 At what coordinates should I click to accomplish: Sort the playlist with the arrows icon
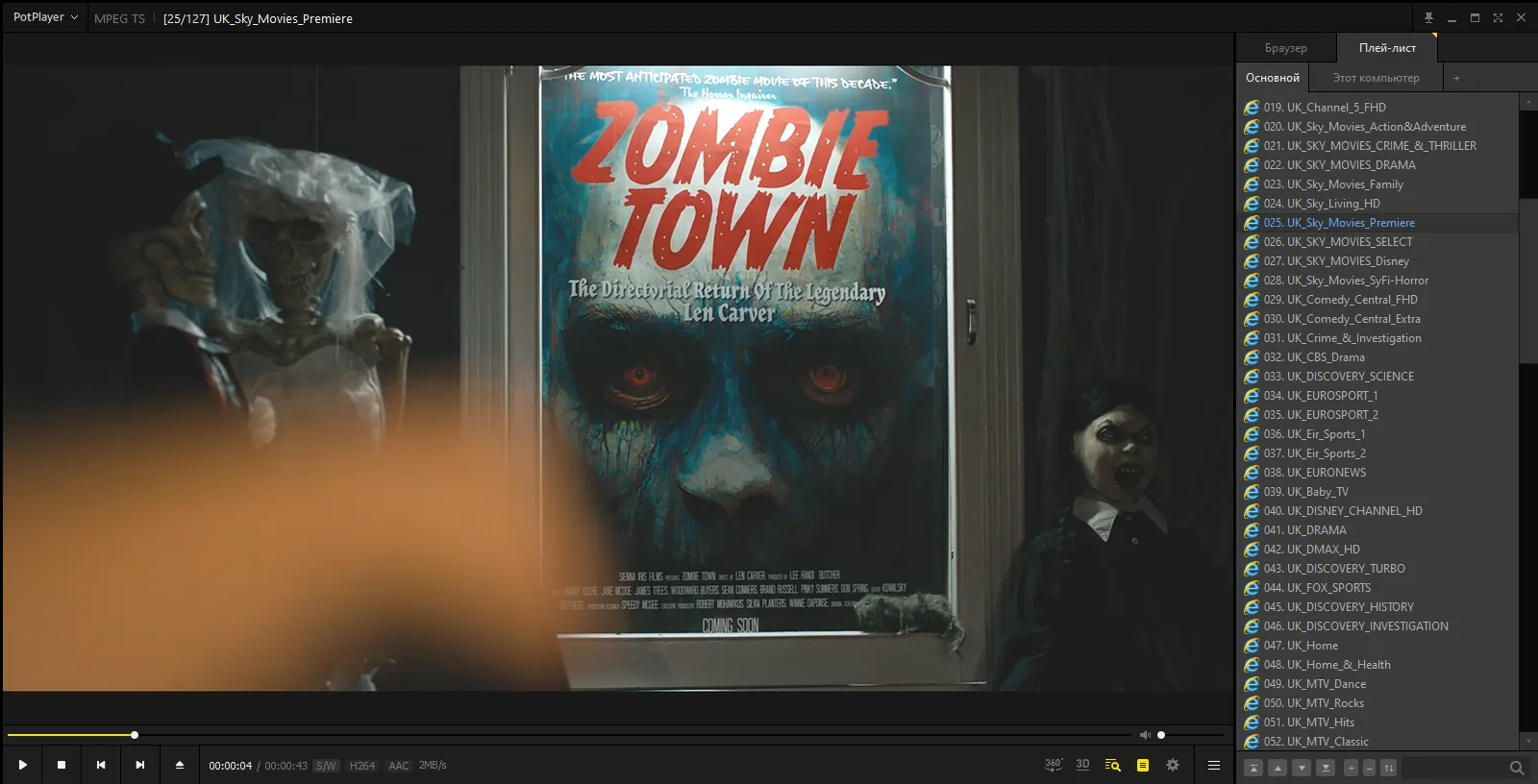(x=1388, y=768)
